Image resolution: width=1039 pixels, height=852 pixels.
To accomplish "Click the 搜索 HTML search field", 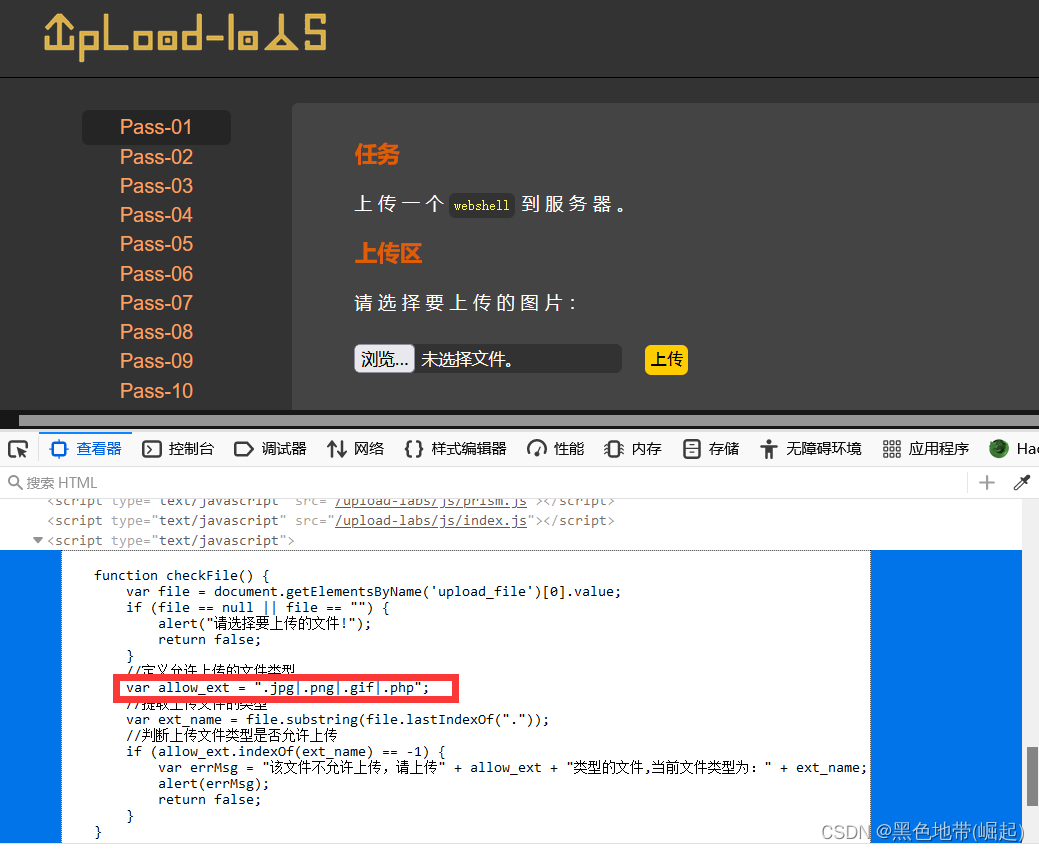I will (x=484, y=483).
